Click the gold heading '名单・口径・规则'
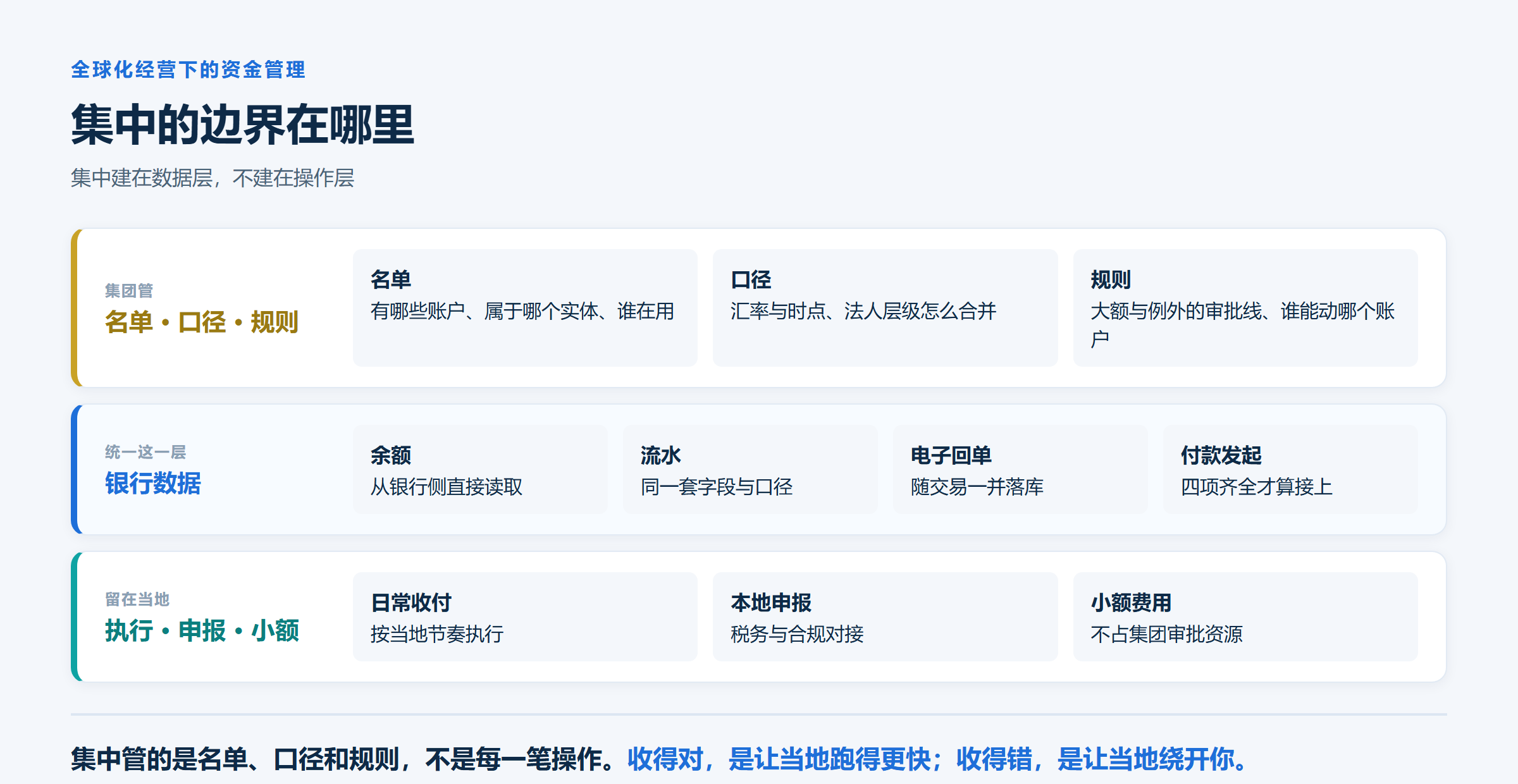The width and height of the screenshot is (1518, 784). pos(202,322)
